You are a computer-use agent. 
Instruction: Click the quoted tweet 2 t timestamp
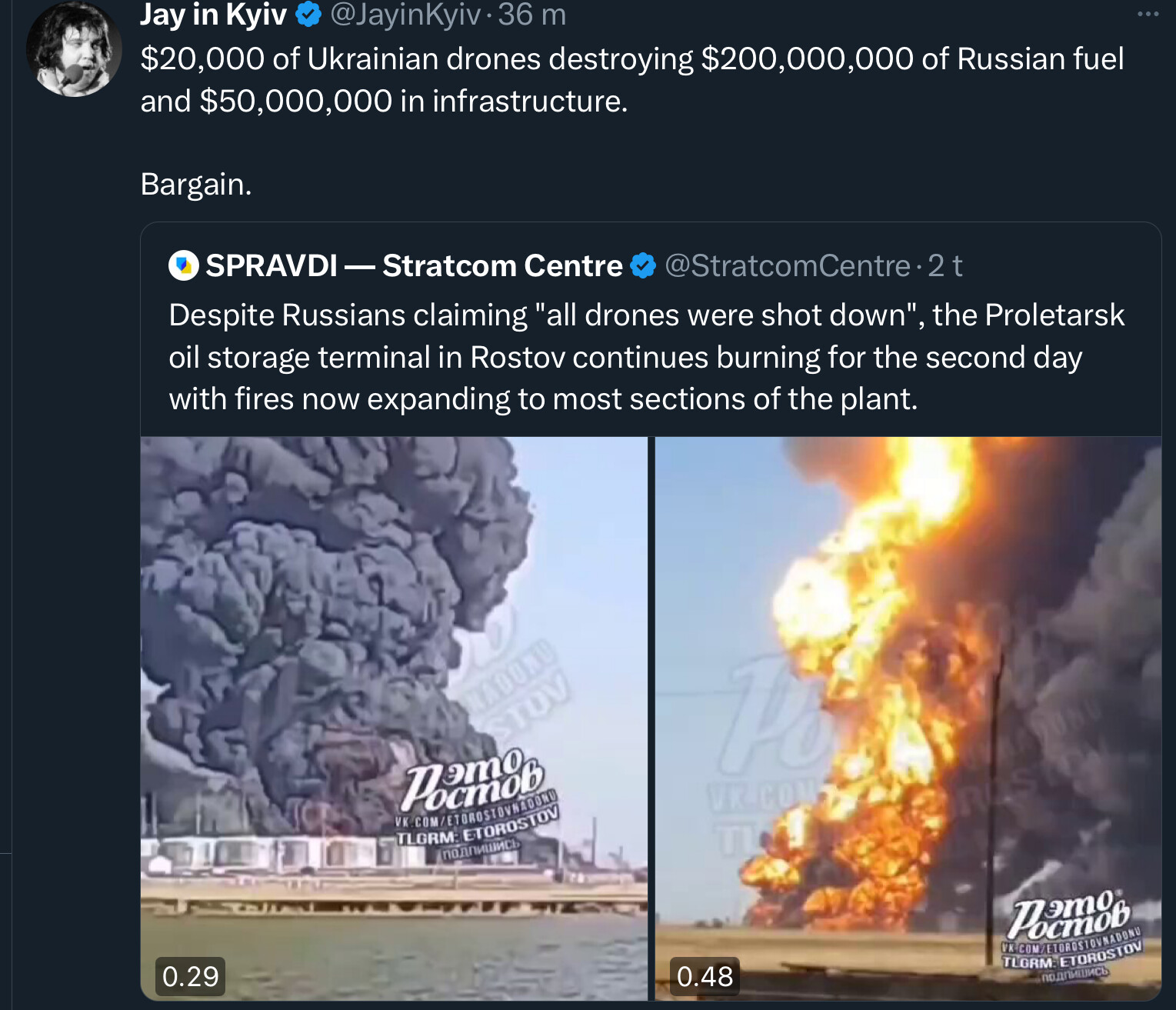[945, 266]
